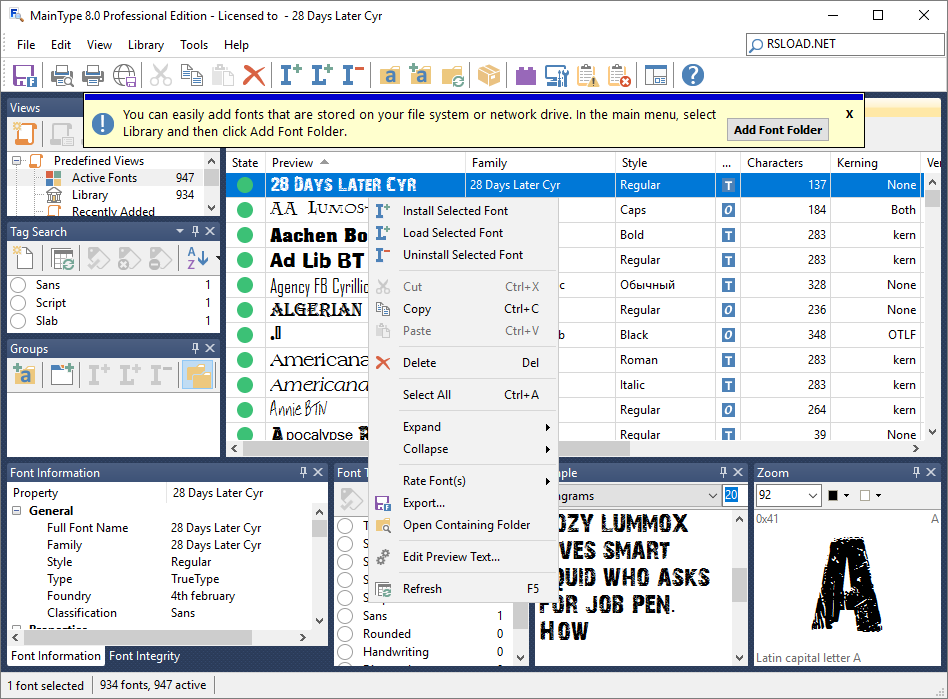Viewport: 948px width, 699px height.
Task: Click the Add Font Folder button
Action: click(778, 130)
